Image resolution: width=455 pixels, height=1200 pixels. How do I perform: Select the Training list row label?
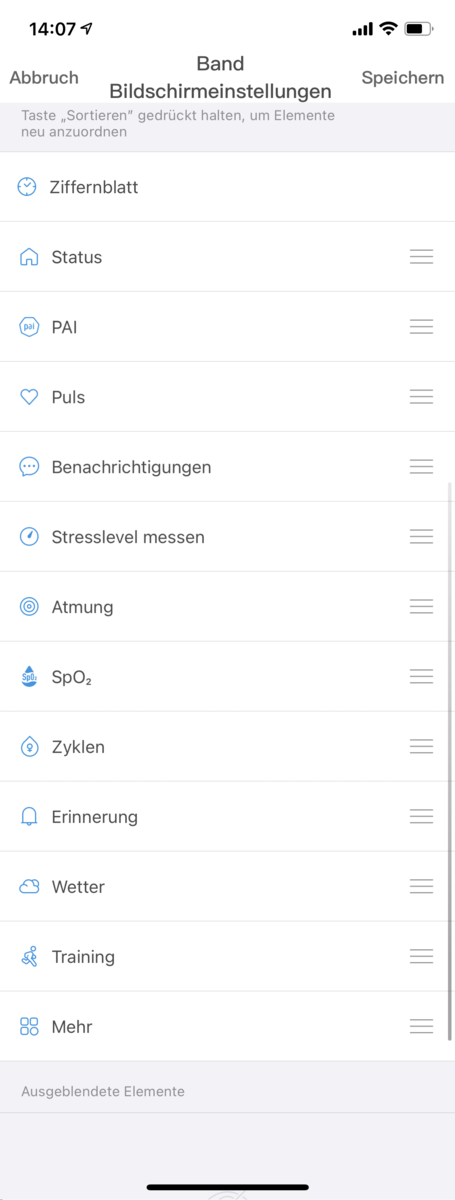tap(83, 957)
